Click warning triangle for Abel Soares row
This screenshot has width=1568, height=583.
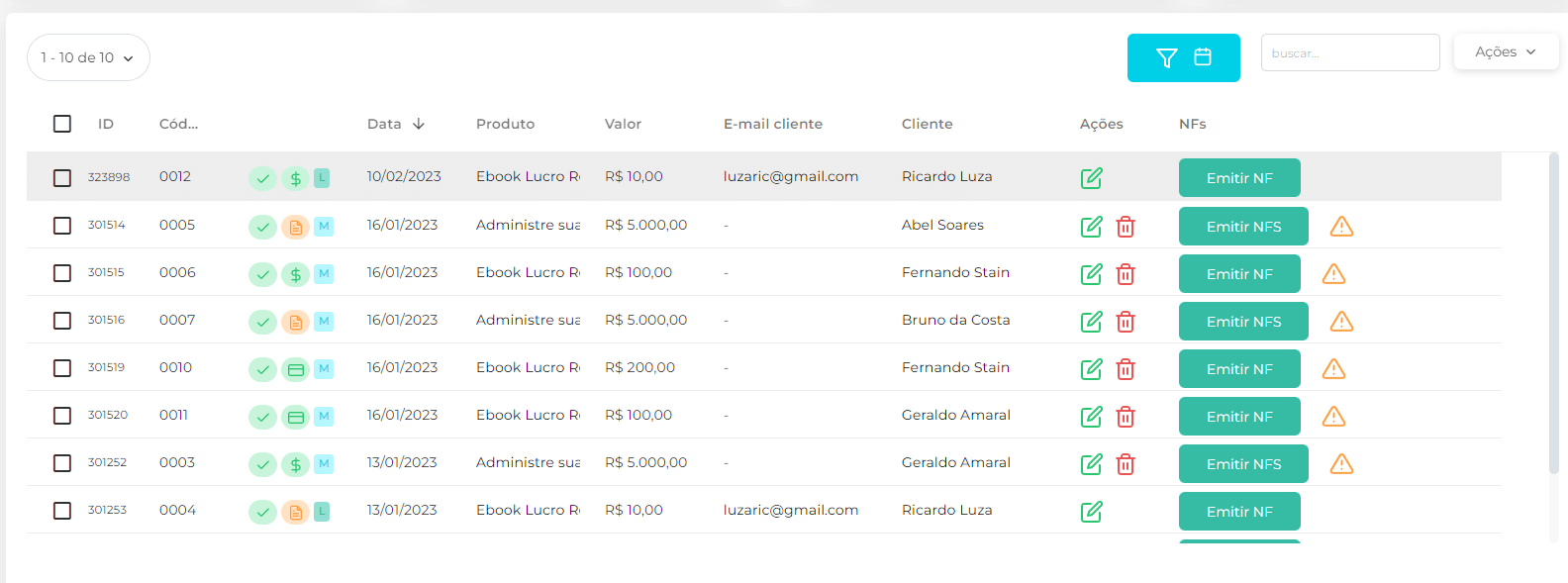pos(1341,227)
